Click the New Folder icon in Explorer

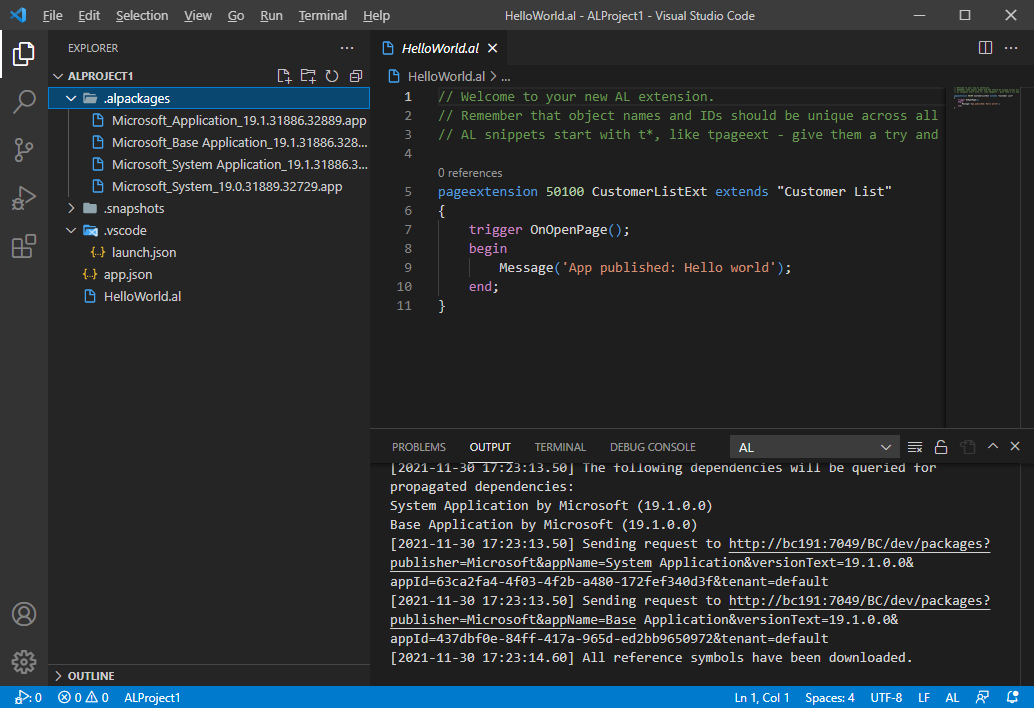point(308,76)
